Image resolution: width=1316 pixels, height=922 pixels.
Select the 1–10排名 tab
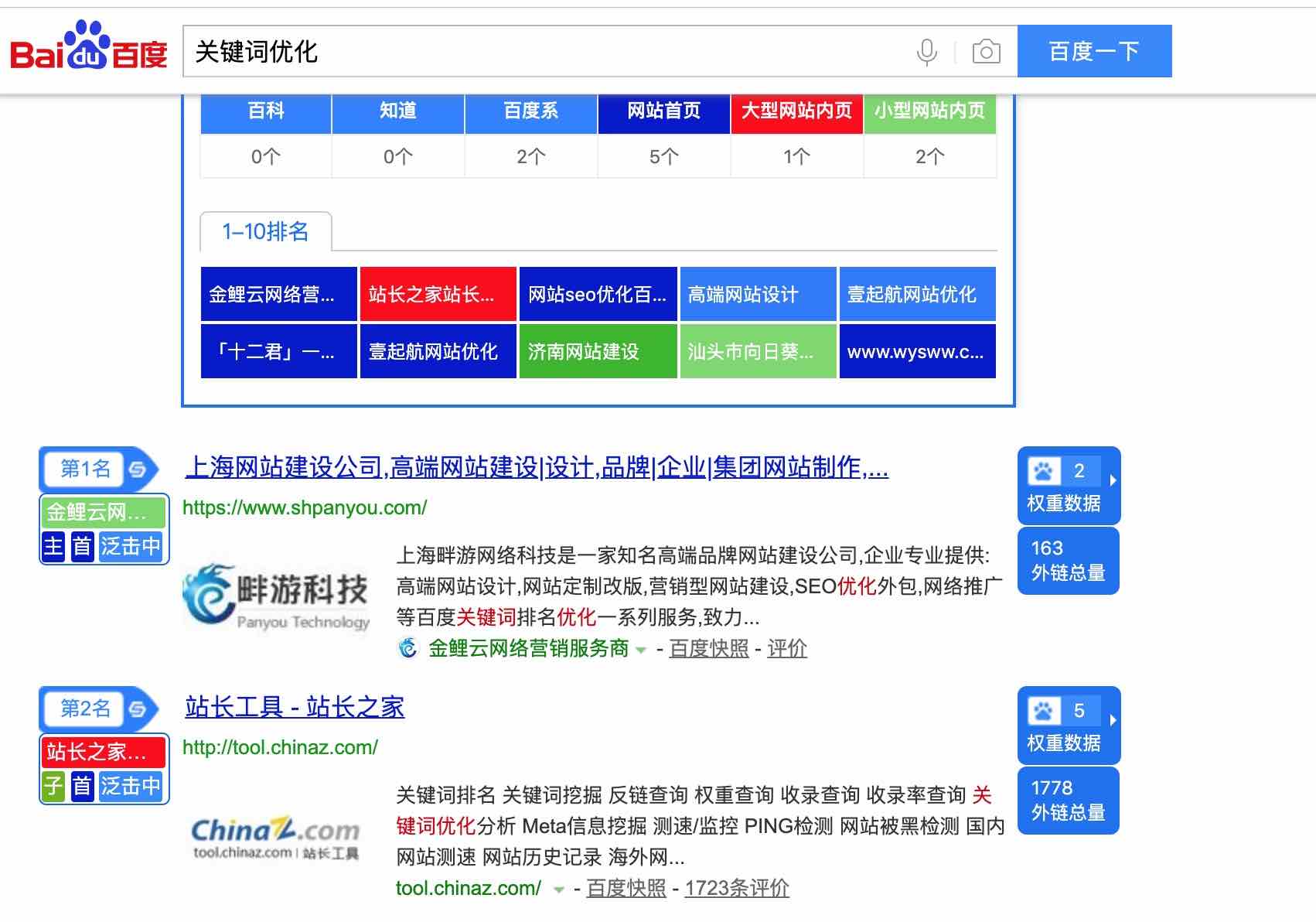265,231
